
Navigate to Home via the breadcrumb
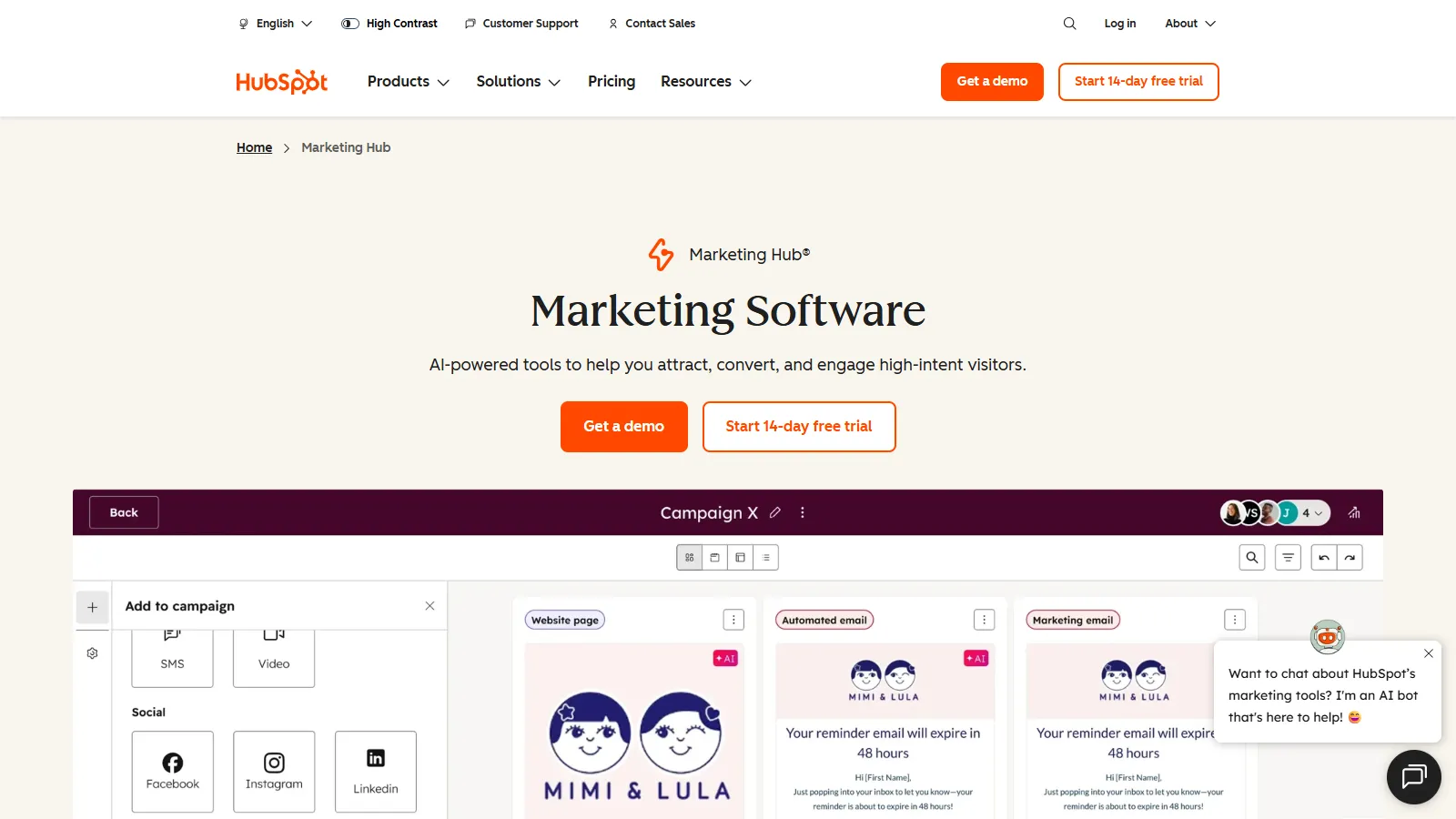(254, 147)
